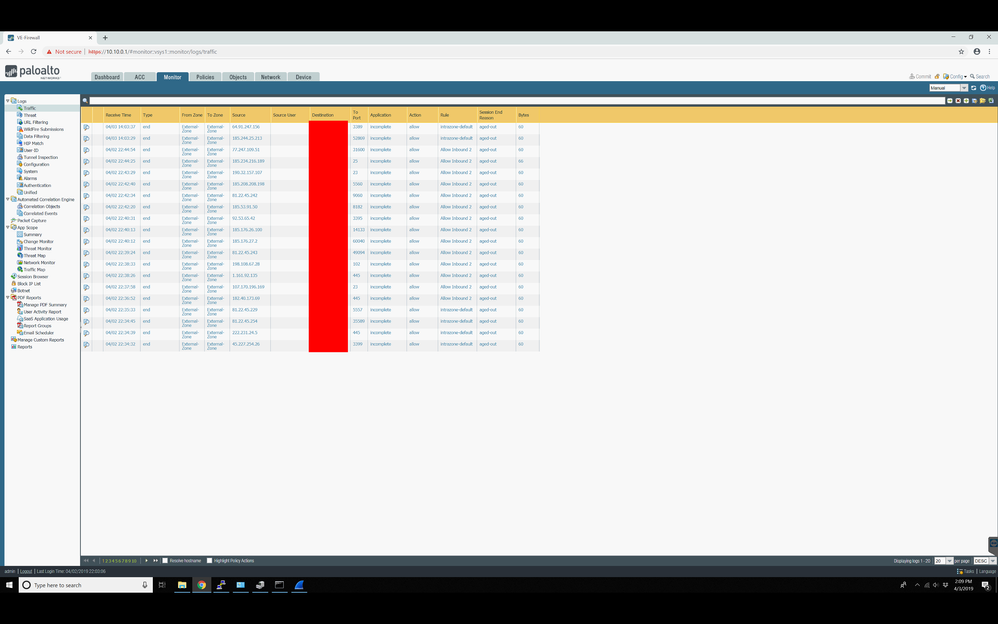Click the Commit button
The width and height of the screenshot is (998, 624).
tap(920, 76)
